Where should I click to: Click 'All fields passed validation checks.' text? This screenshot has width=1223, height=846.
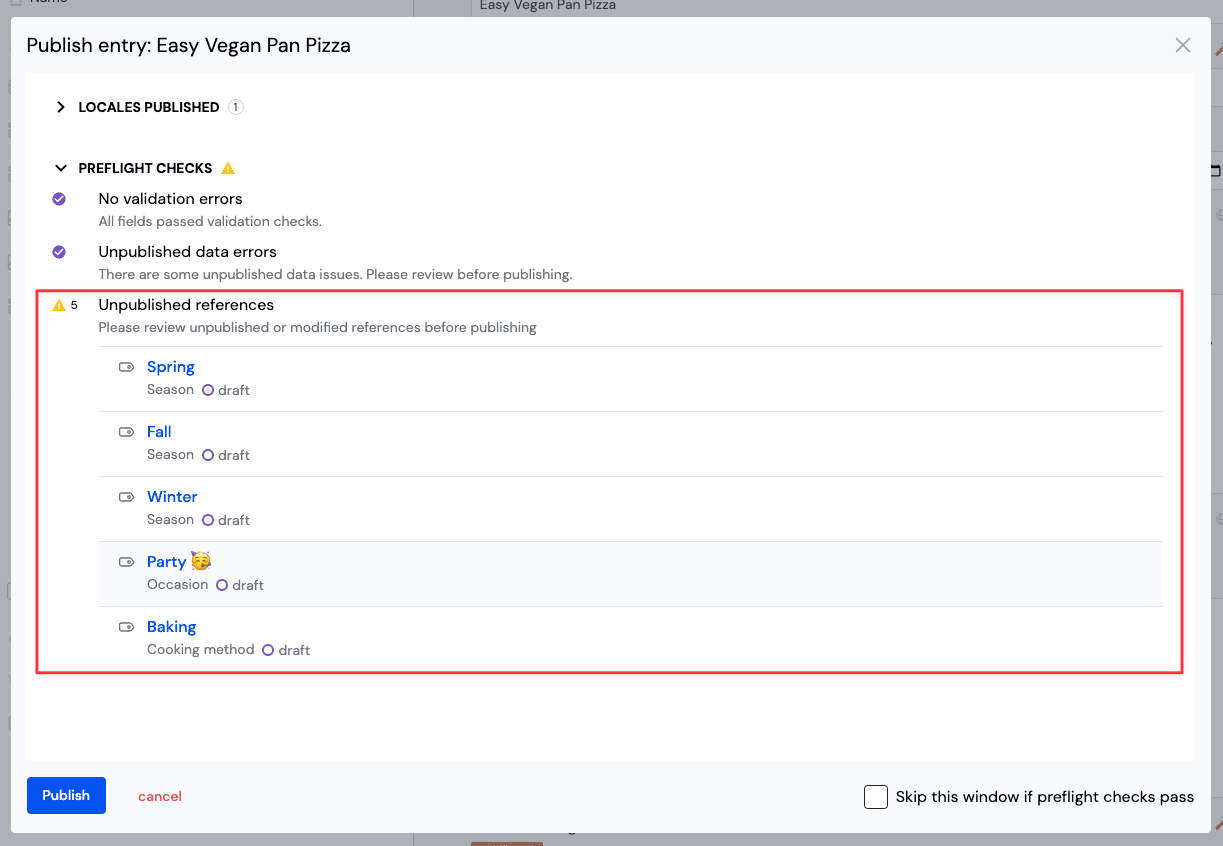pyautogui.click(x=210, y=221)
